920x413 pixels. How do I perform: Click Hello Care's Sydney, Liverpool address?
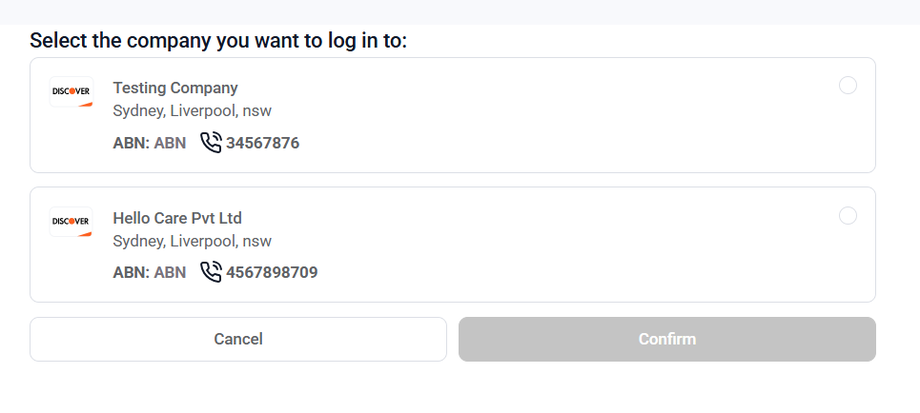click(192, 241)
